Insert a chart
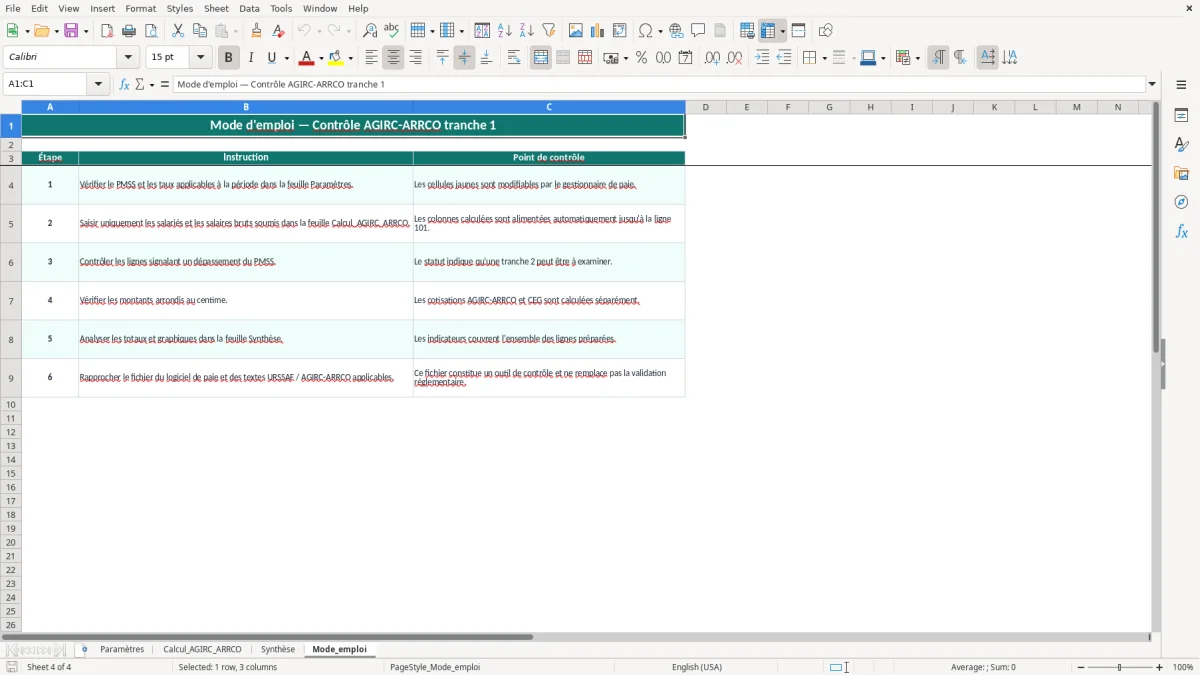1200x675 pixels. [x=598, y=31]
